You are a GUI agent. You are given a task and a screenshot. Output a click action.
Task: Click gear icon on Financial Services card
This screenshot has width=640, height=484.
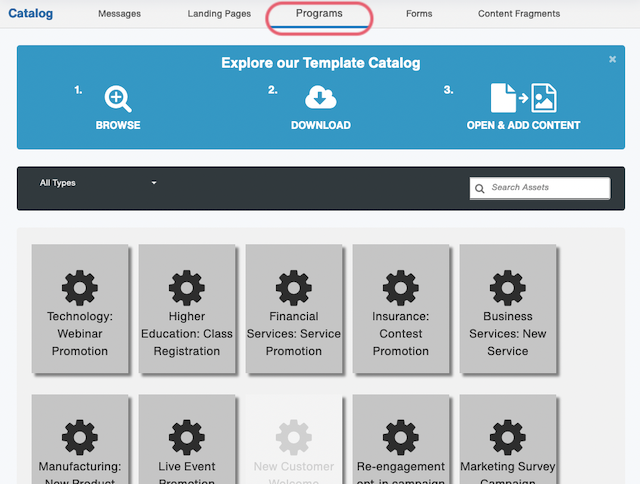[x=293, y=288]
